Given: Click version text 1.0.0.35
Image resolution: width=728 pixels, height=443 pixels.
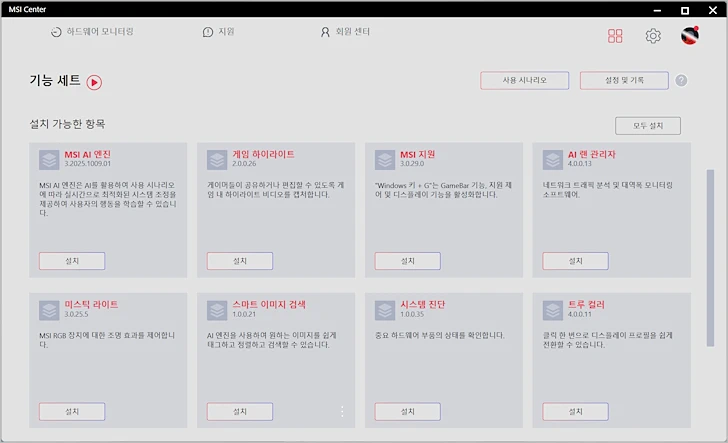Looking at the screenshot, I should point(412,314).
